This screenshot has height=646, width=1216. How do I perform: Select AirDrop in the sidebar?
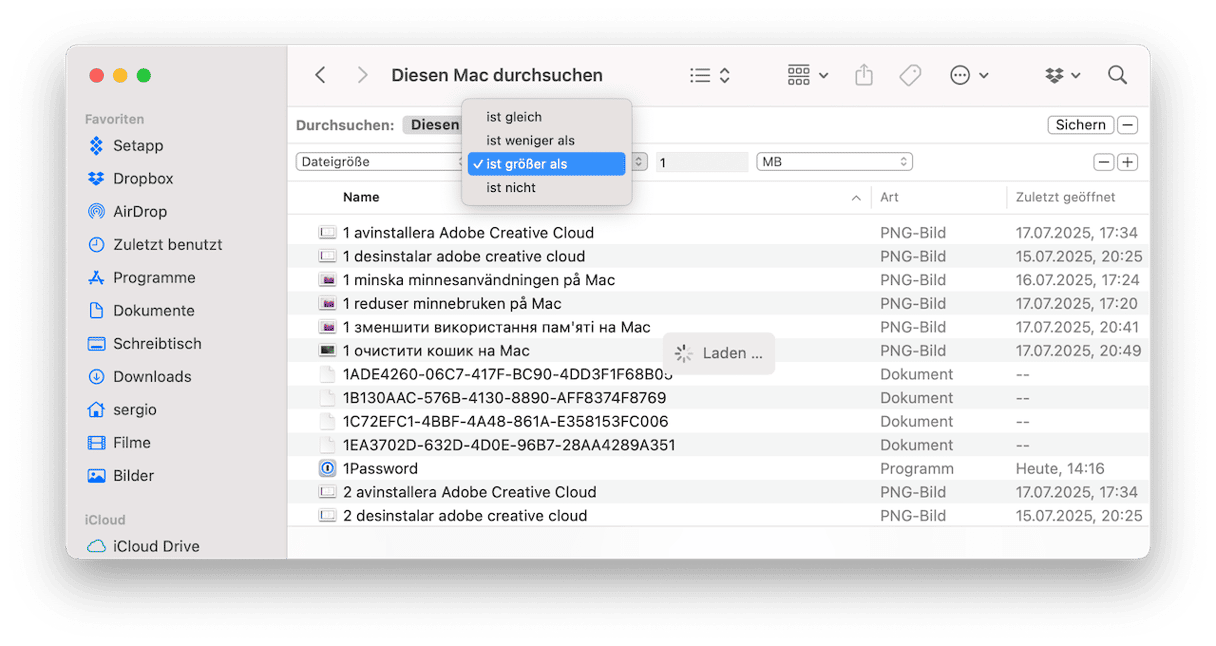(x=140, y=212)
